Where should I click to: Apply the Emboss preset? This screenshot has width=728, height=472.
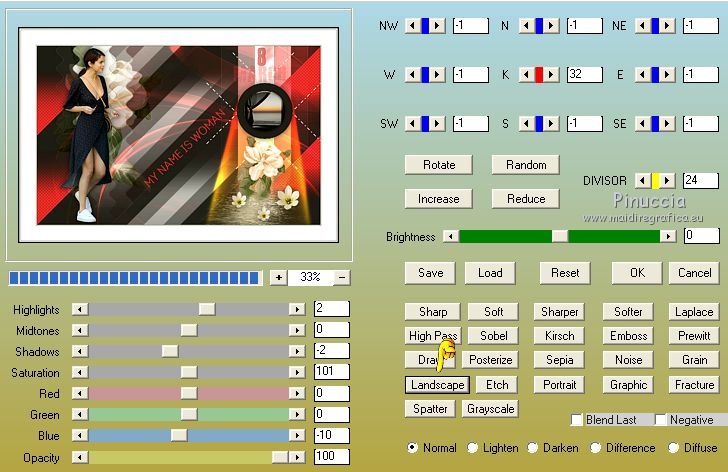click(628, 336)
